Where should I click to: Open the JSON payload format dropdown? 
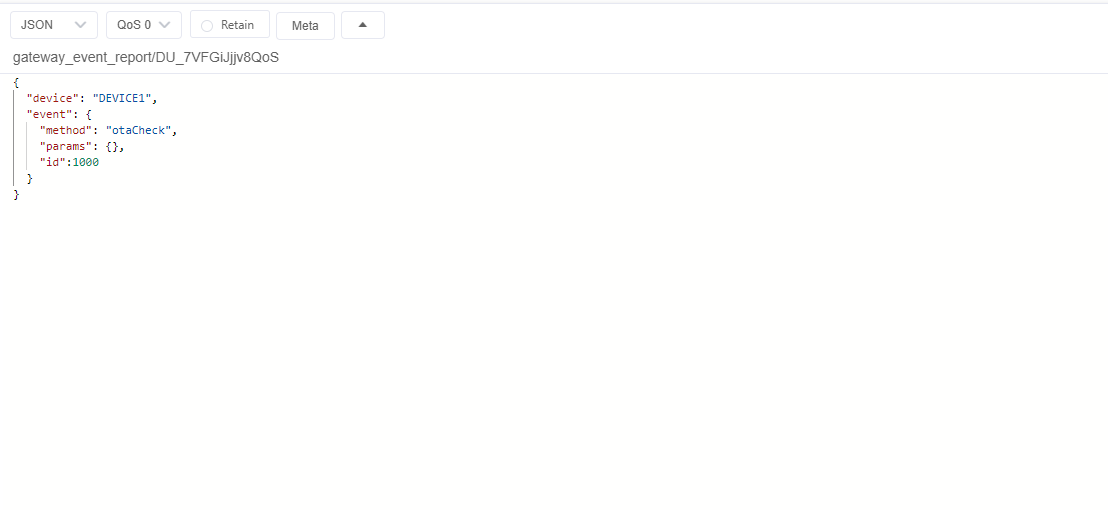click(53, 25)
